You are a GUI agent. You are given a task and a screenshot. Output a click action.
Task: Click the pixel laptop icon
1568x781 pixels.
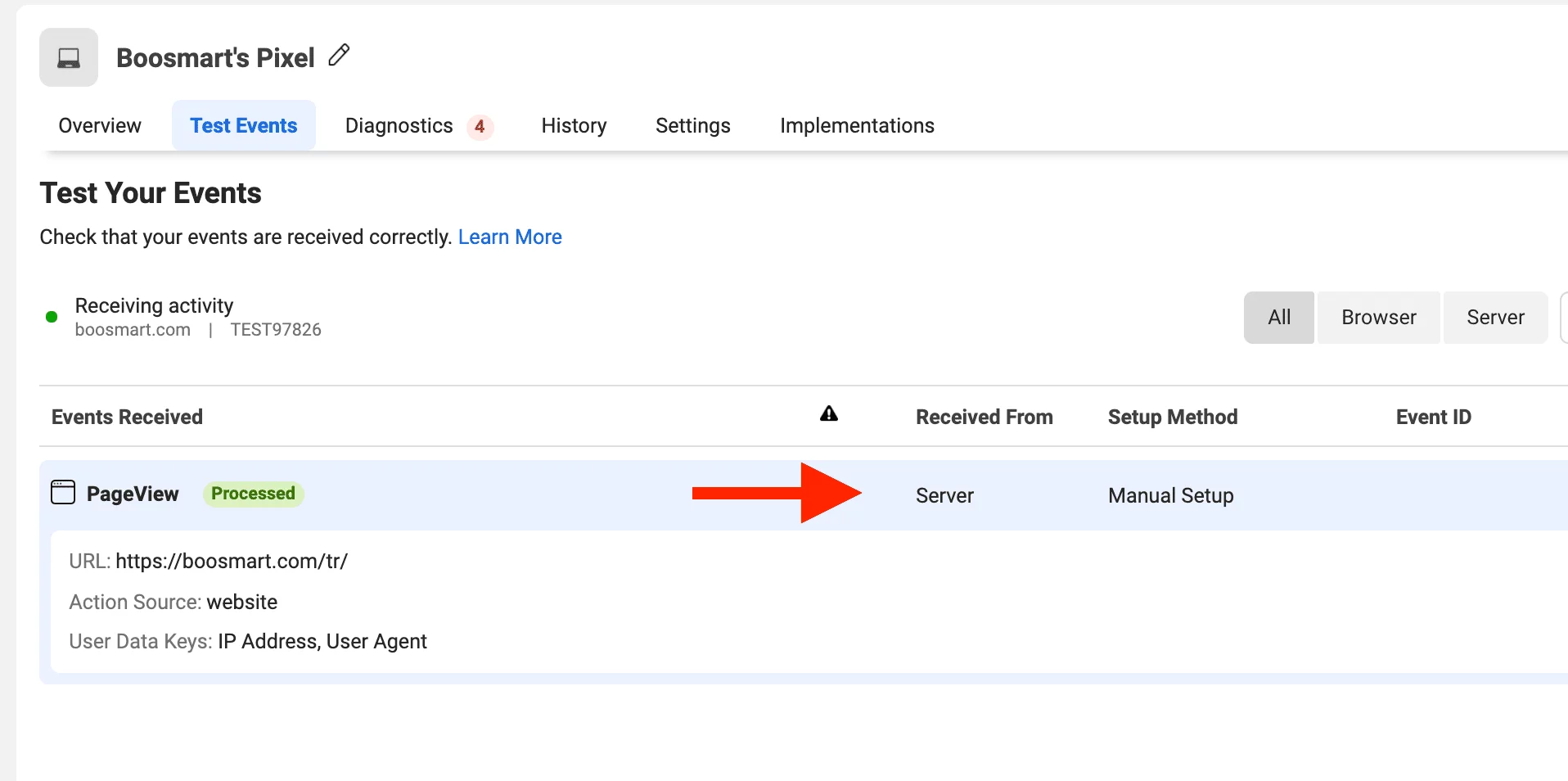click(69, 58)
